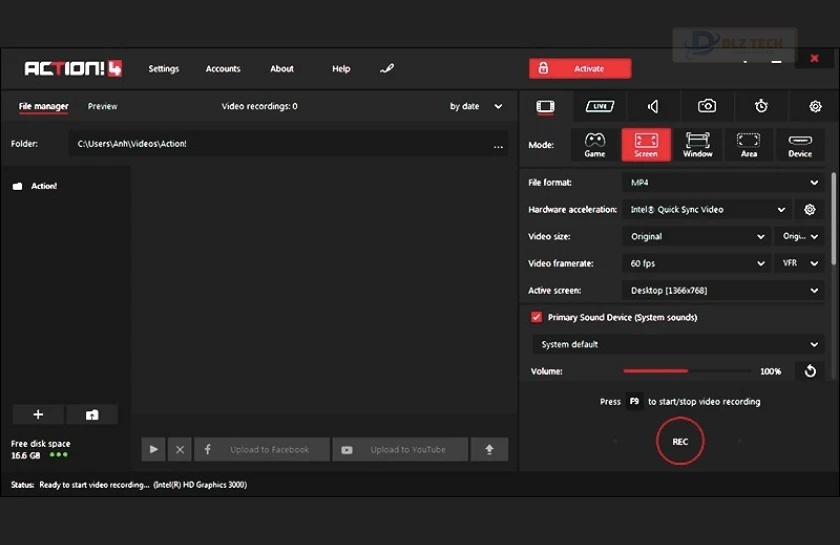Viewport: 840px width, 545px height.
Task: Open the Help menu
Action: coord(341,69)
